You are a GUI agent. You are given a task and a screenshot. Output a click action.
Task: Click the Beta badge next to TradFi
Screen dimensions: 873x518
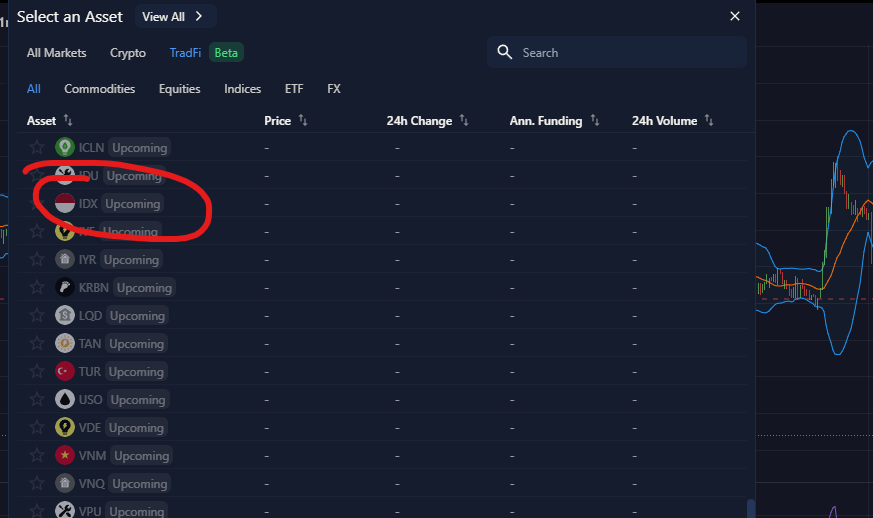click(226, 53)
